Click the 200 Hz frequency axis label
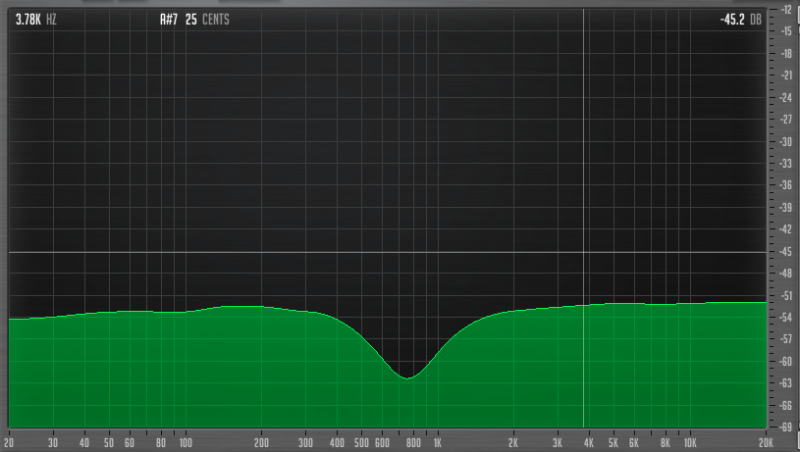The width and height of the screenshot is (800, 452). click(261, 441)
